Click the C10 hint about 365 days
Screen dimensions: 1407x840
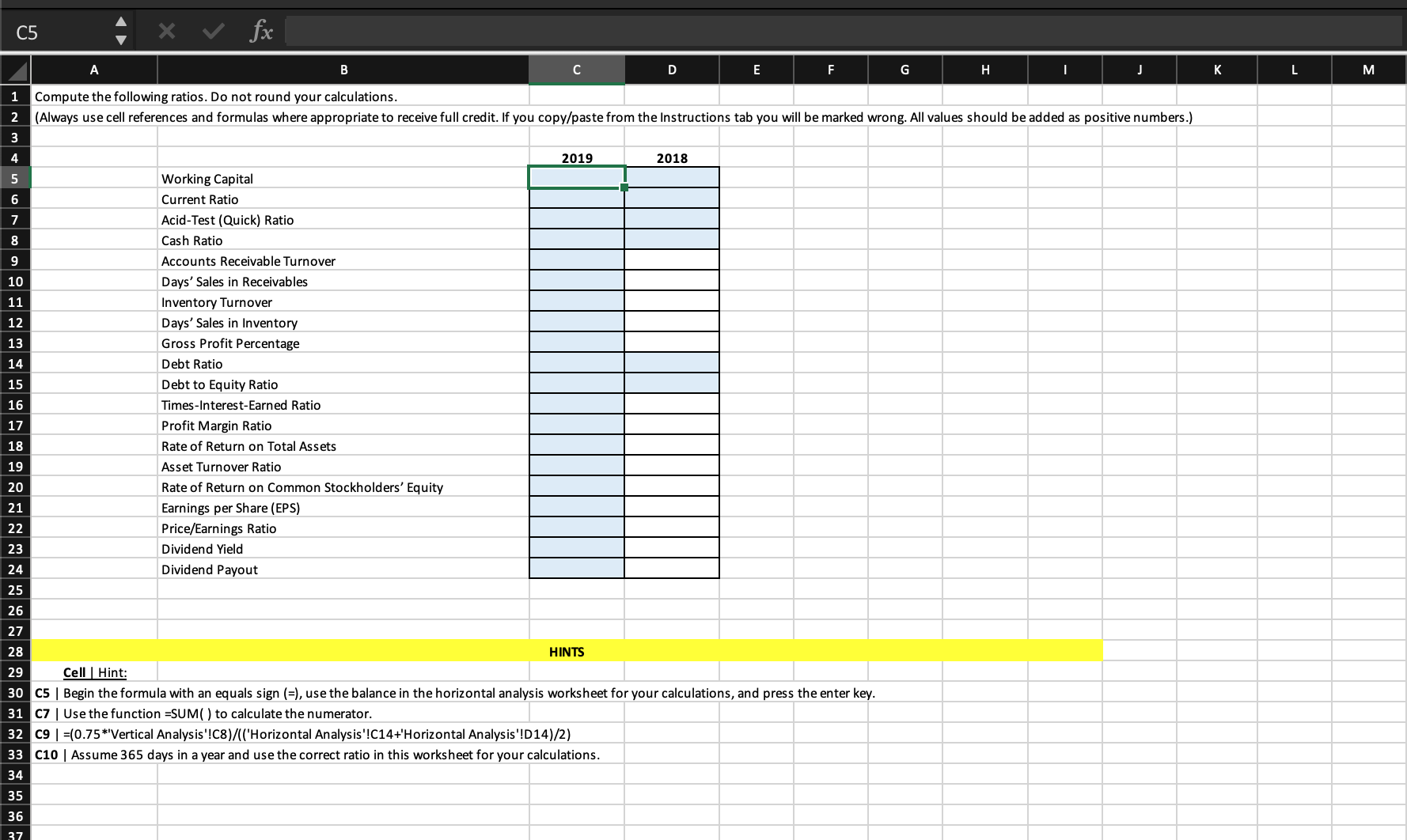point(317,755)
